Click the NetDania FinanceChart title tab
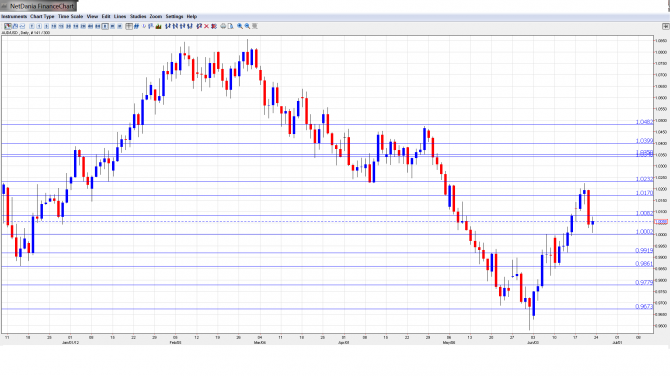The image size is (670, 376). (38, 6)
